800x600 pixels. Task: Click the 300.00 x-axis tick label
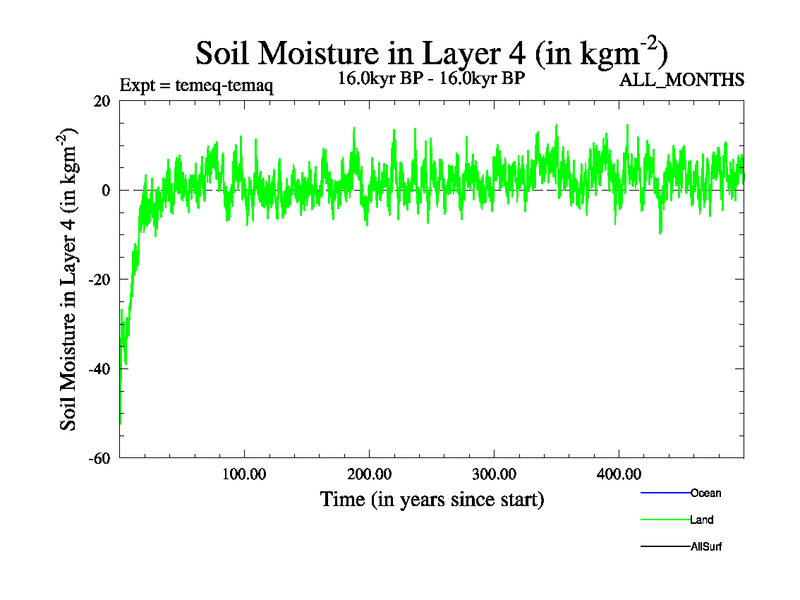pos(494,473)
